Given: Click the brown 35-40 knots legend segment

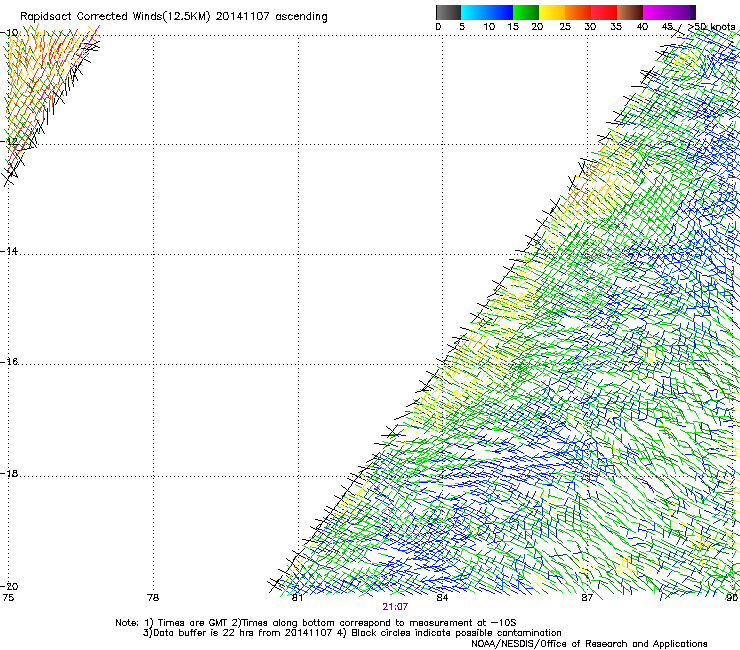Looking at the screenshot, I should 630,12.
